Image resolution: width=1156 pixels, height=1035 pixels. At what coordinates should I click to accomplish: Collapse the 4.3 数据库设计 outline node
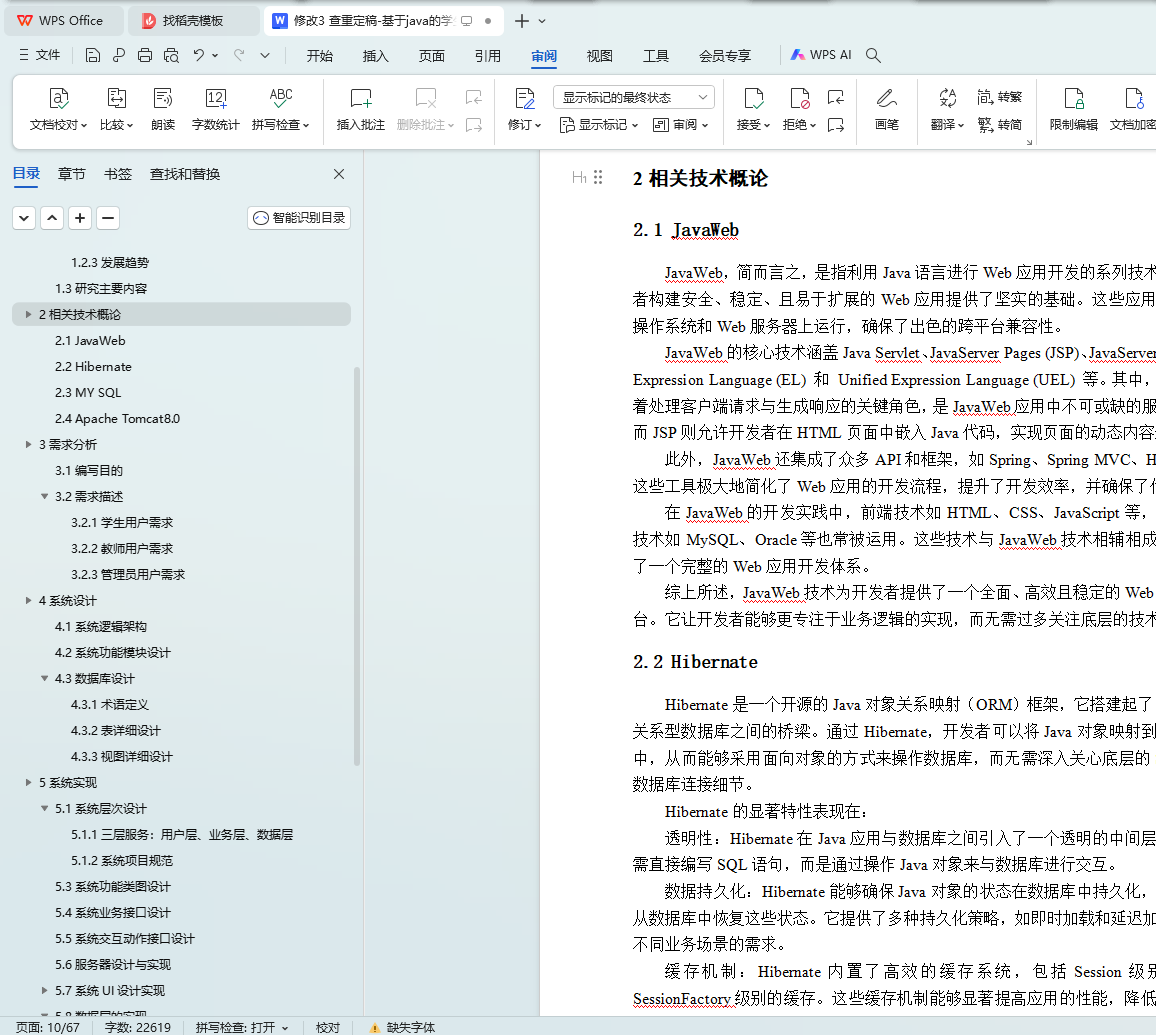44,678
